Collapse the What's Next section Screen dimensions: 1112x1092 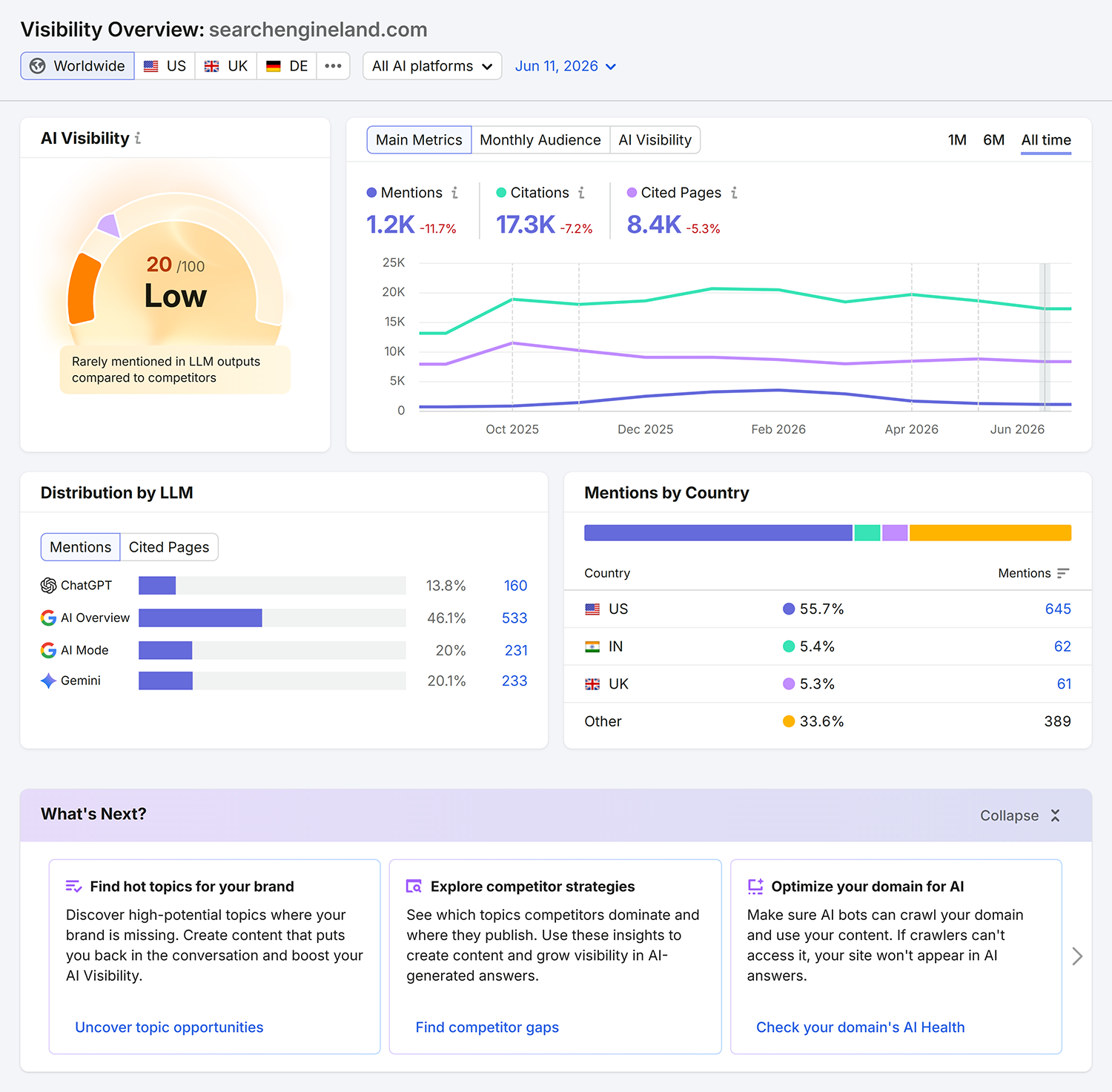point(1020,815)
